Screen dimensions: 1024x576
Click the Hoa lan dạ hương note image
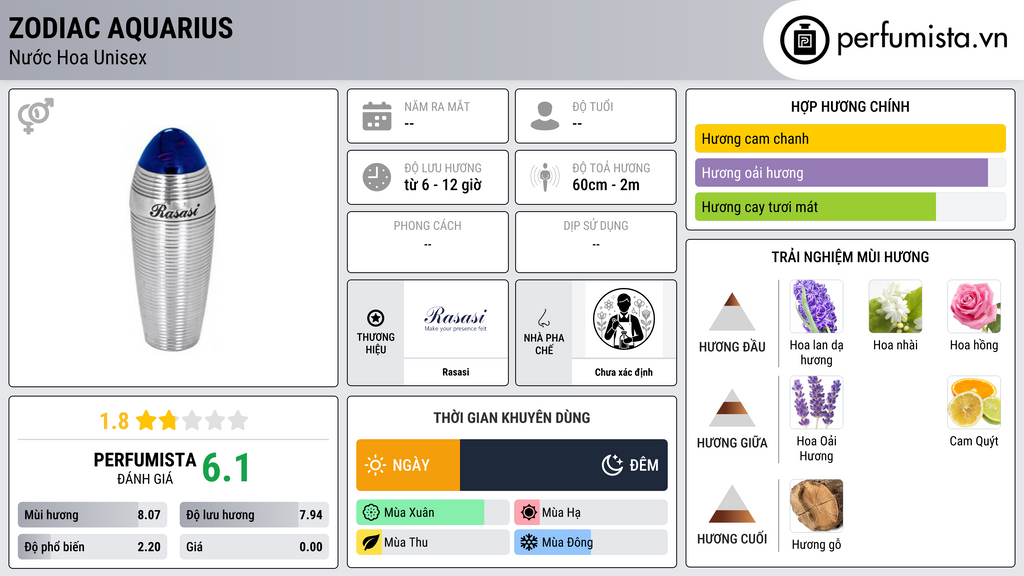816,306
